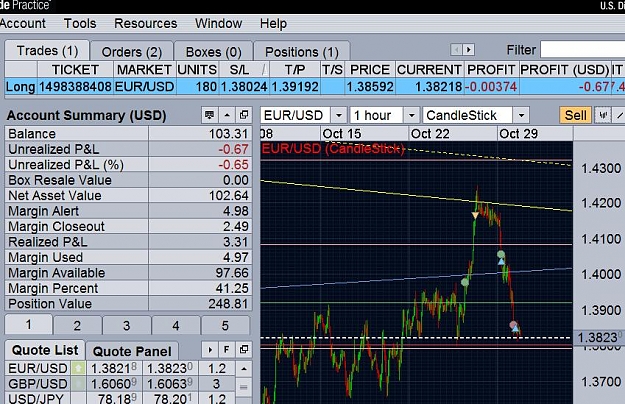Viewport: 625px width, 404px height.
Task: Sort trades by PRICE column header
Action: pyautogui.click(x=370, y=70)
